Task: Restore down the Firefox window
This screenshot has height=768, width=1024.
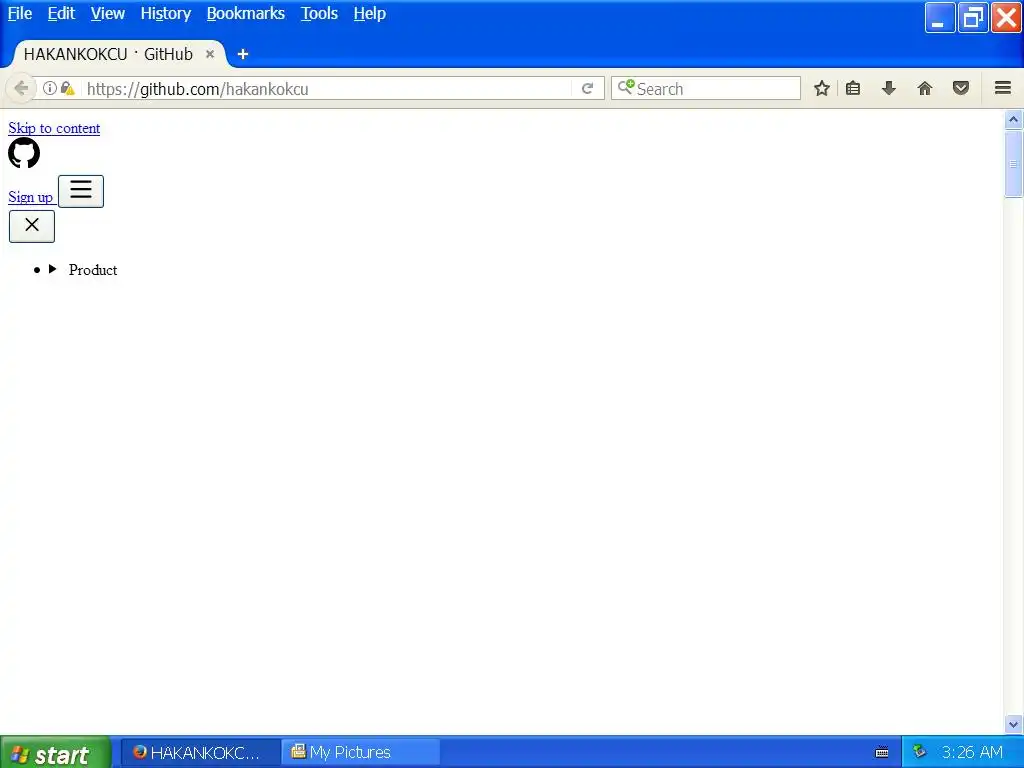Action: pyautogui.click(x=972, y=18)
